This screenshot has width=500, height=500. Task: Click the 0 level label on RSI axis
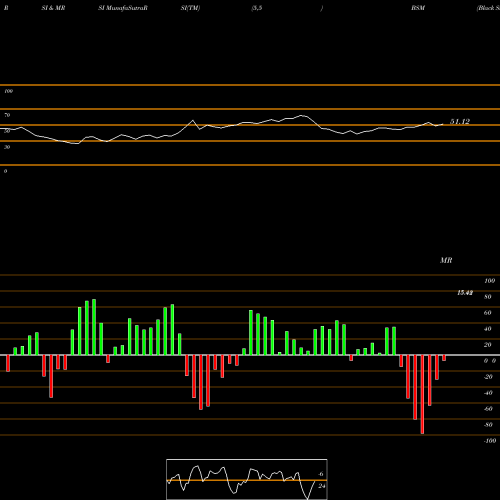(5, 171)
